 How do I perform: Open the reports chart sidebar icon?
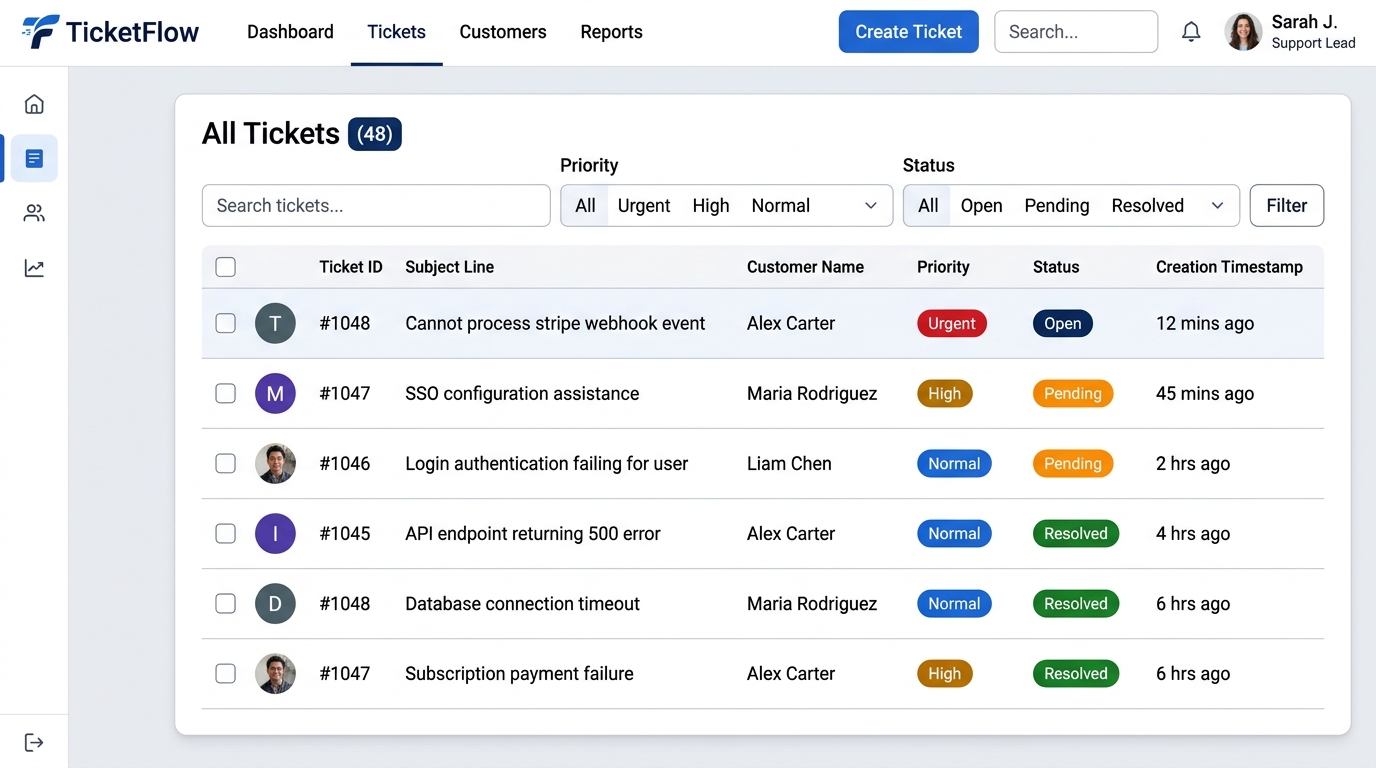[x=34, y=268]
